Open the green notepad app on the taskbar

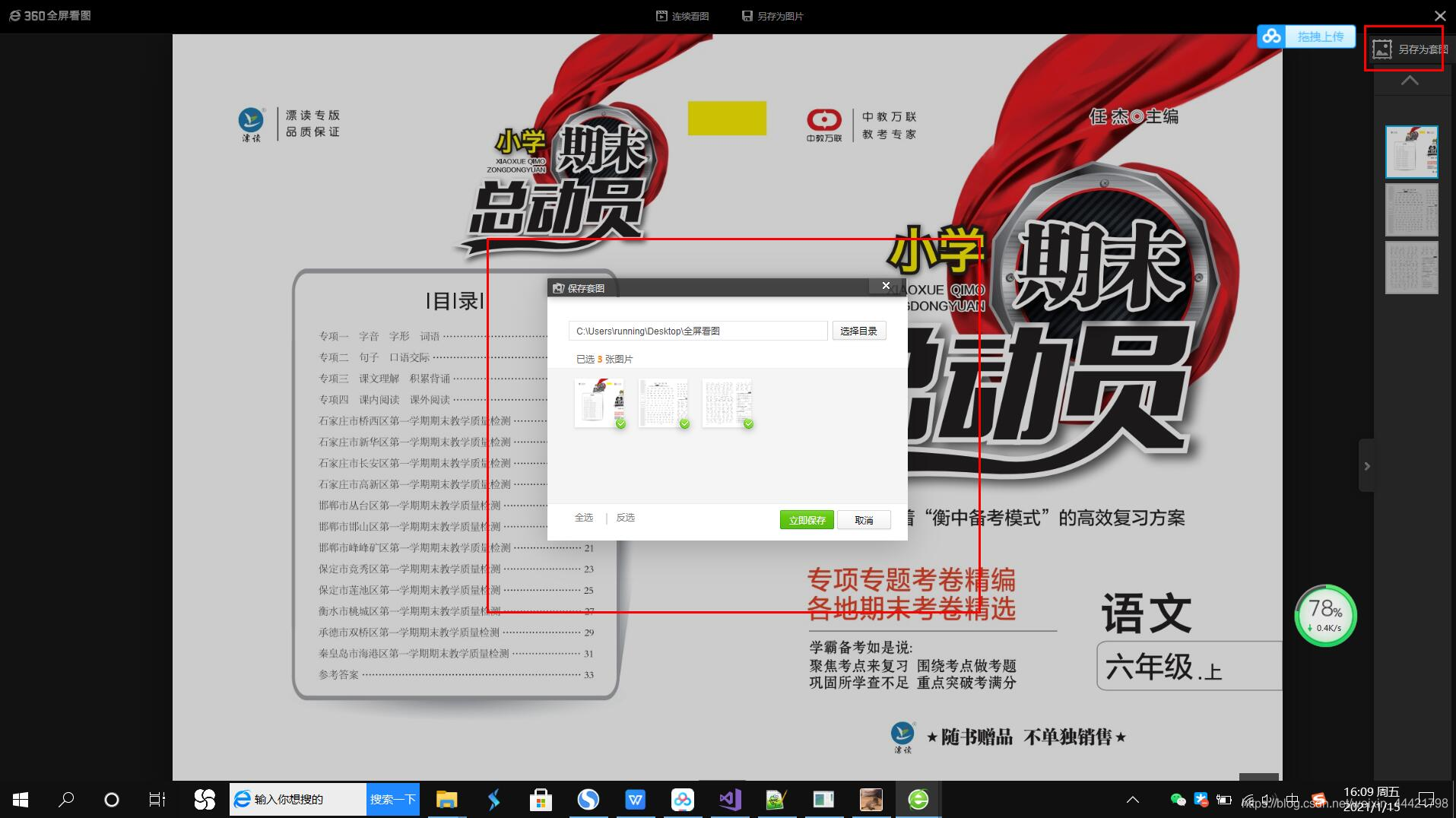tap(776, 800)
